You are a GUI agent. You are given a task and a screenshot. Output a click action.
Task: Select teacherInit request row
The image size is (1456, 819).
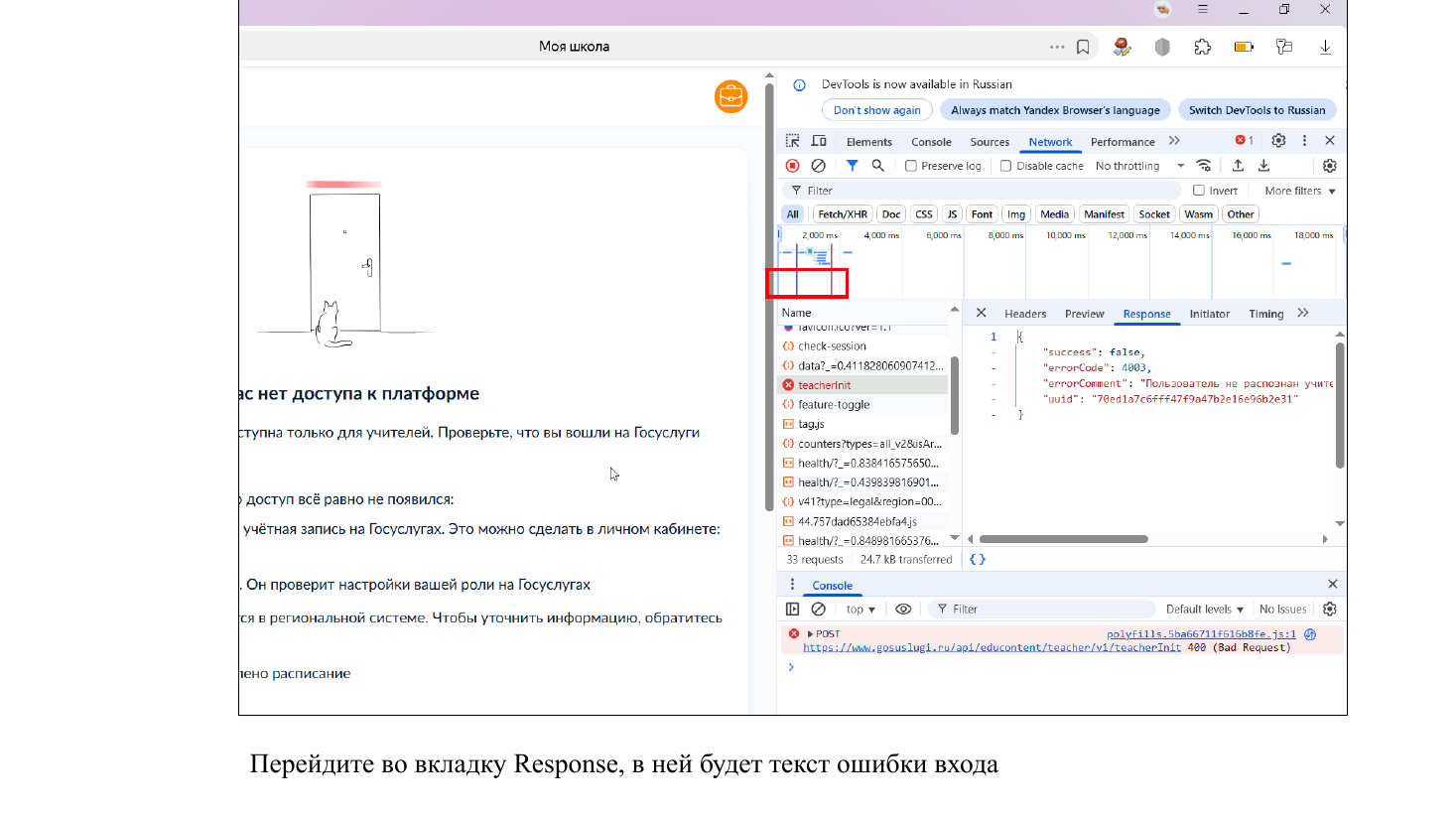tap(864, 385)
